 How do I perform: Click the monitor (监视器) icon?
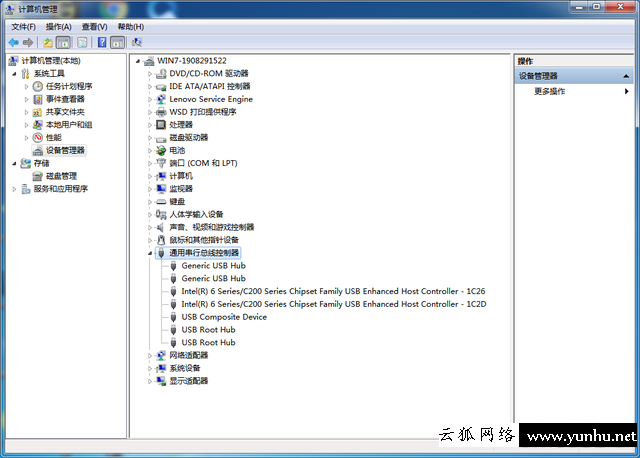pyautogui.click(x=162, y=189)
